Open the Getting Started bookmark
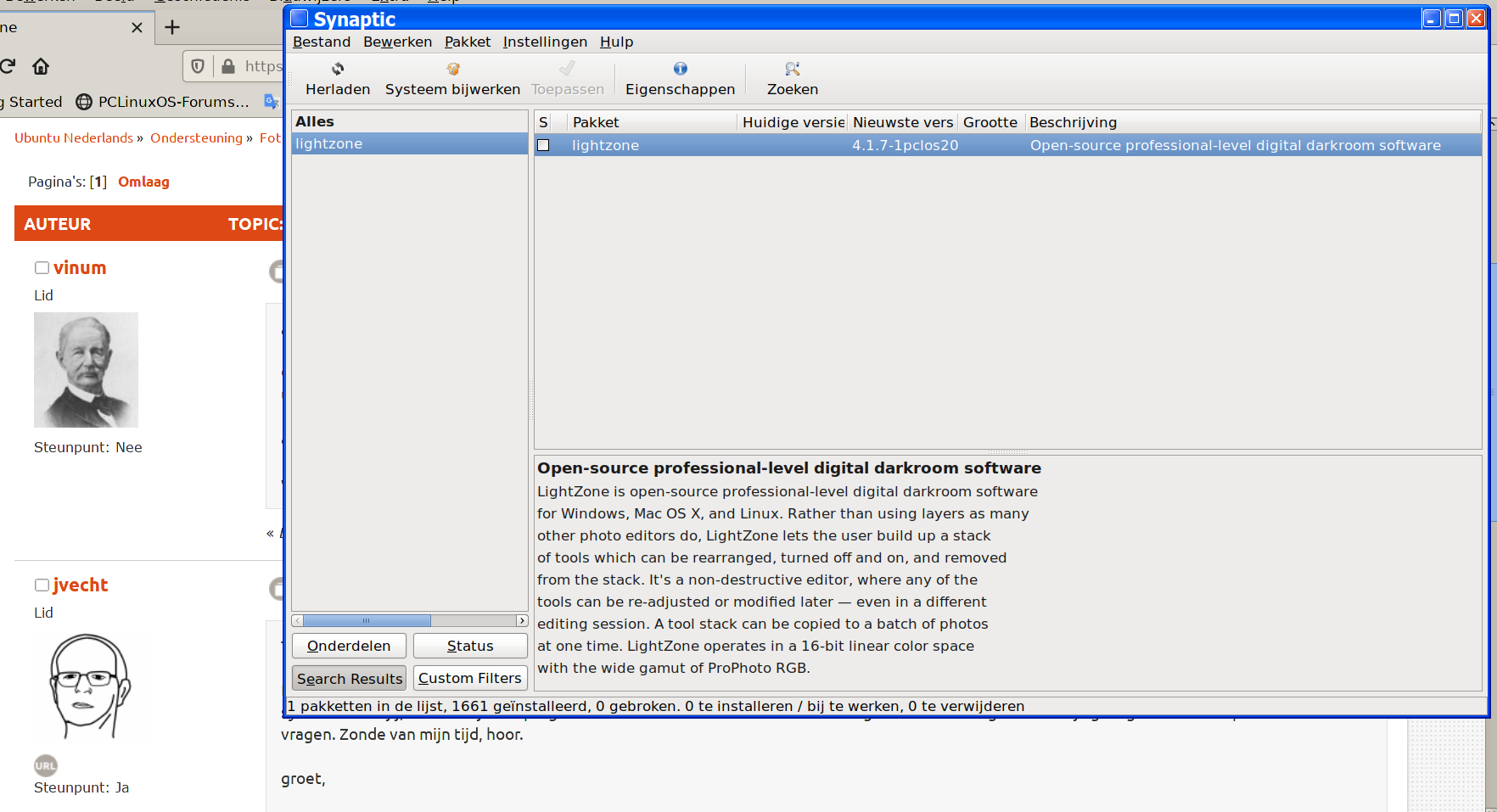Image resolution: width=1497 pixels, height=812 pixels. [x=31, y=102]
